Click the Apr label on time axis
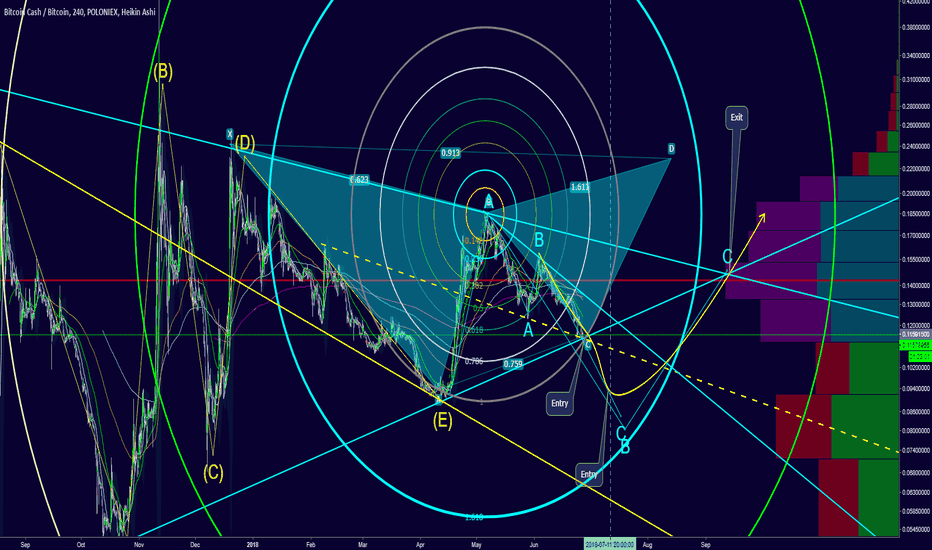Image resolution: width=932 pixels, height=550 pixels. pyautogui.click(x=420, y=544)
